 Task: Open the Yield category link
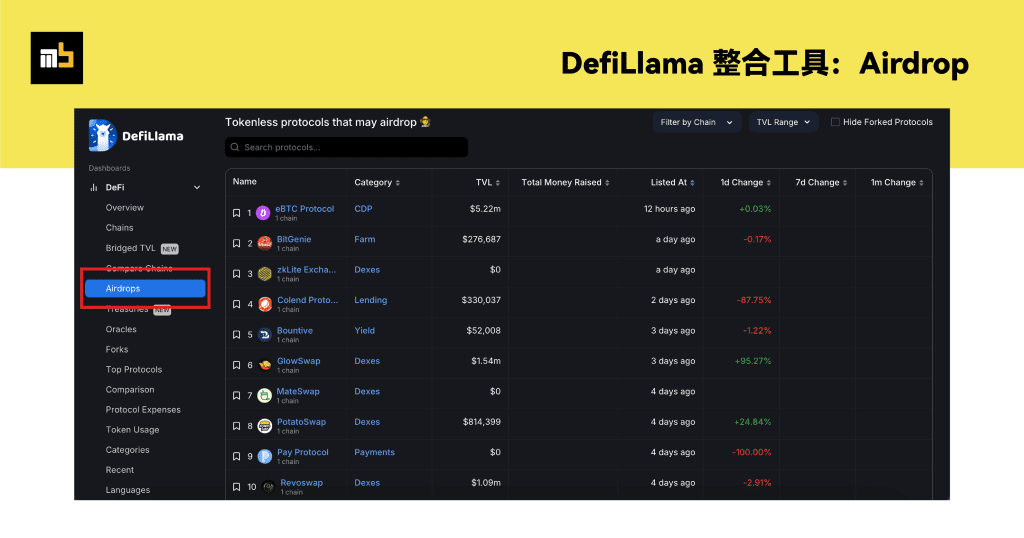point(364,331)
